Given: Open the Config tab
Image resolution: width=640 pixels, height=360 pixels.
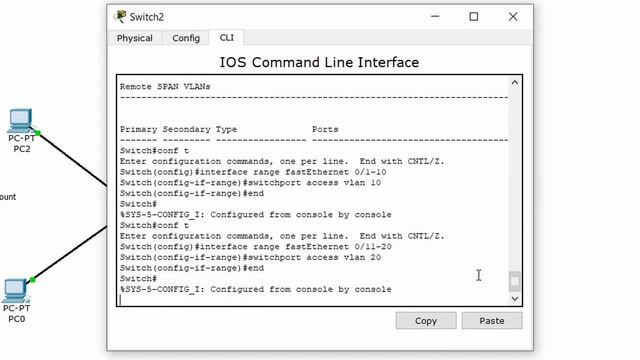Looking at the screenshot, I should point(186,38).
